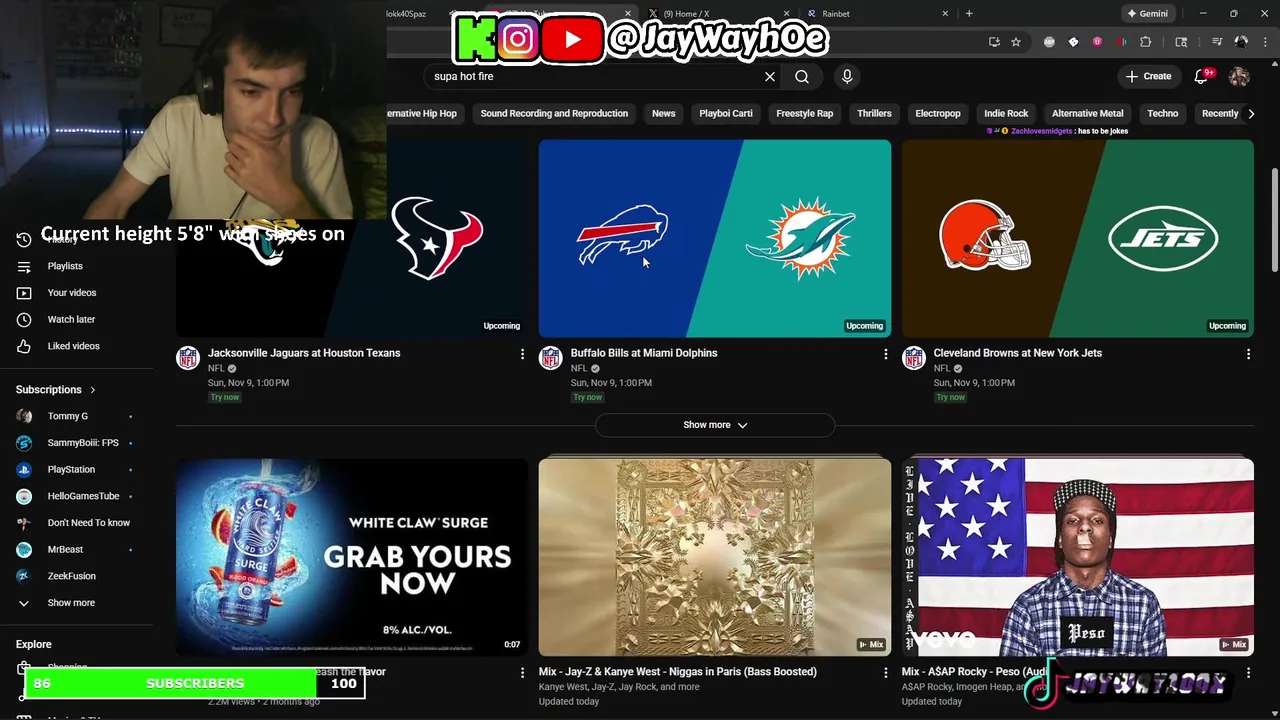The image size is (1280, 720).
Task: Click Try now under Browns at Jets
Action: (951, 397)
